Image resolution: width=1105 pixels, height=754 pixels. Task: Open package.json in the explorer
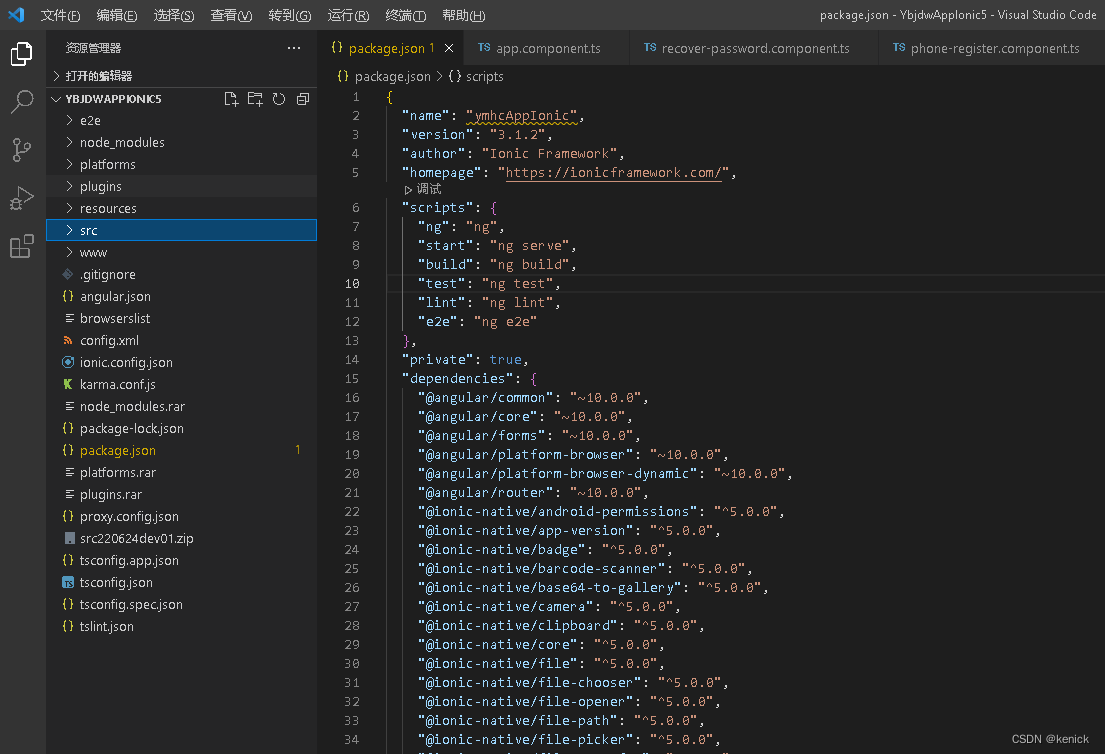coord(182,450)
